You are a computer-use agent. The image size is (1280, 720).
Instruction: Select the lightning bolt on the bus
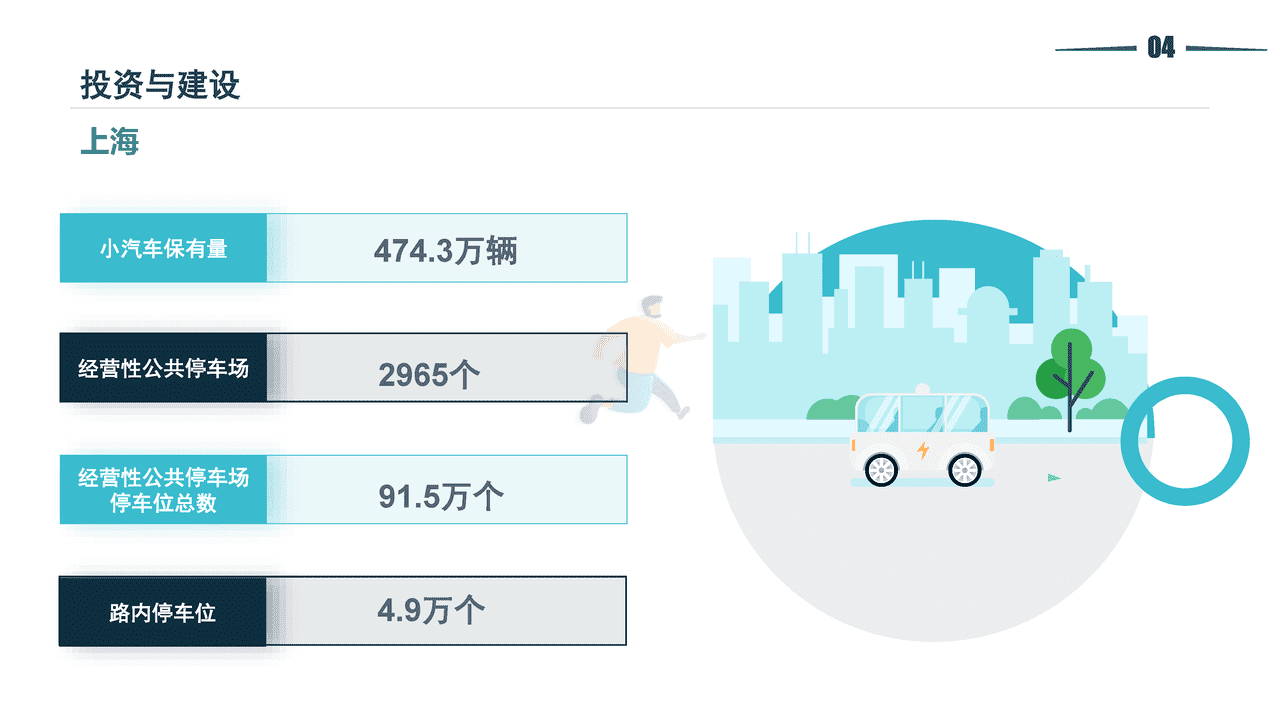[923, 449]
